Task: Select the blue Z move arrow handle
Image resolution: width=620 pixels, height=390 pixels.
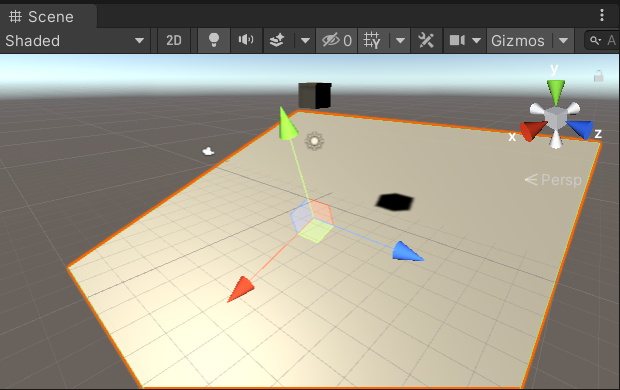Action: [408, 252]
